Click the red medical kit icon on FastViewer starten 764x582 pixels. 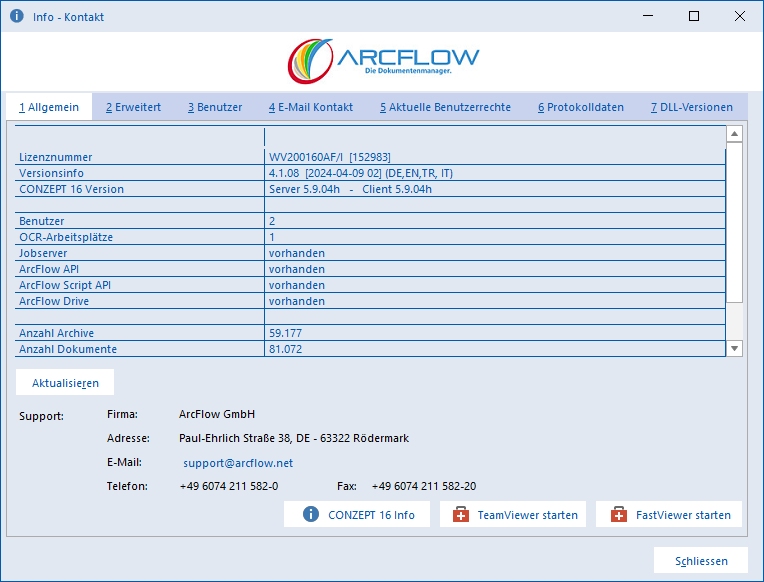(x=619, y=514)
